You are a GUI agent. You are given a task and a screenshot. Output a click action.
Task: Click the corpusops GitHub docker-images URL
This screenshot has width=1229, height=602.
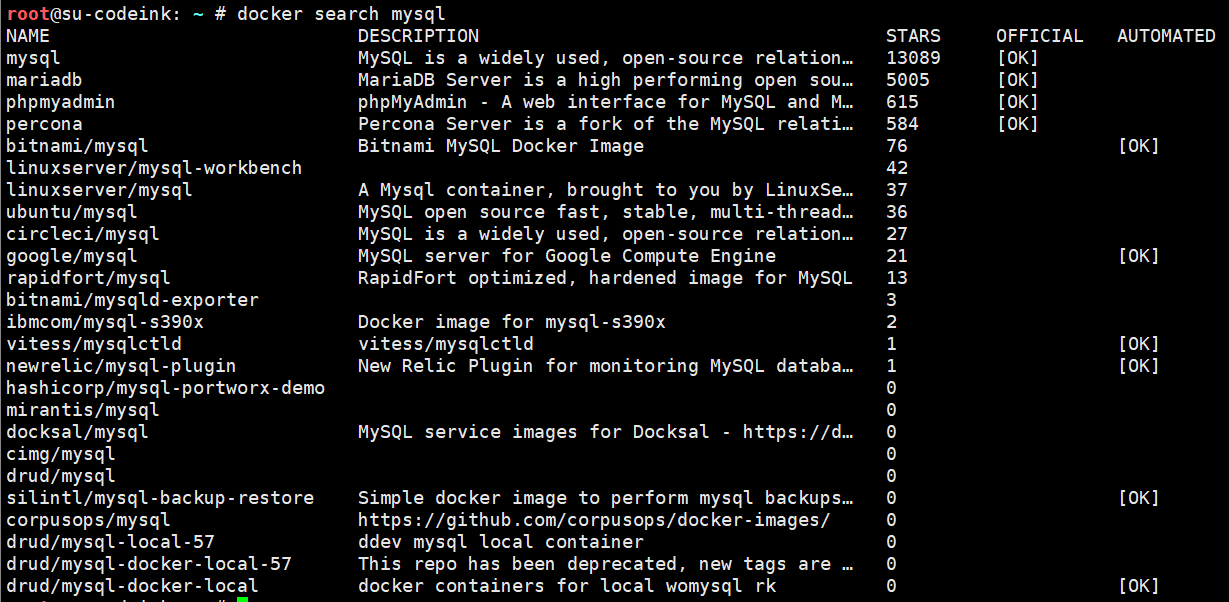pyautogui.click(x=594, y=520)
